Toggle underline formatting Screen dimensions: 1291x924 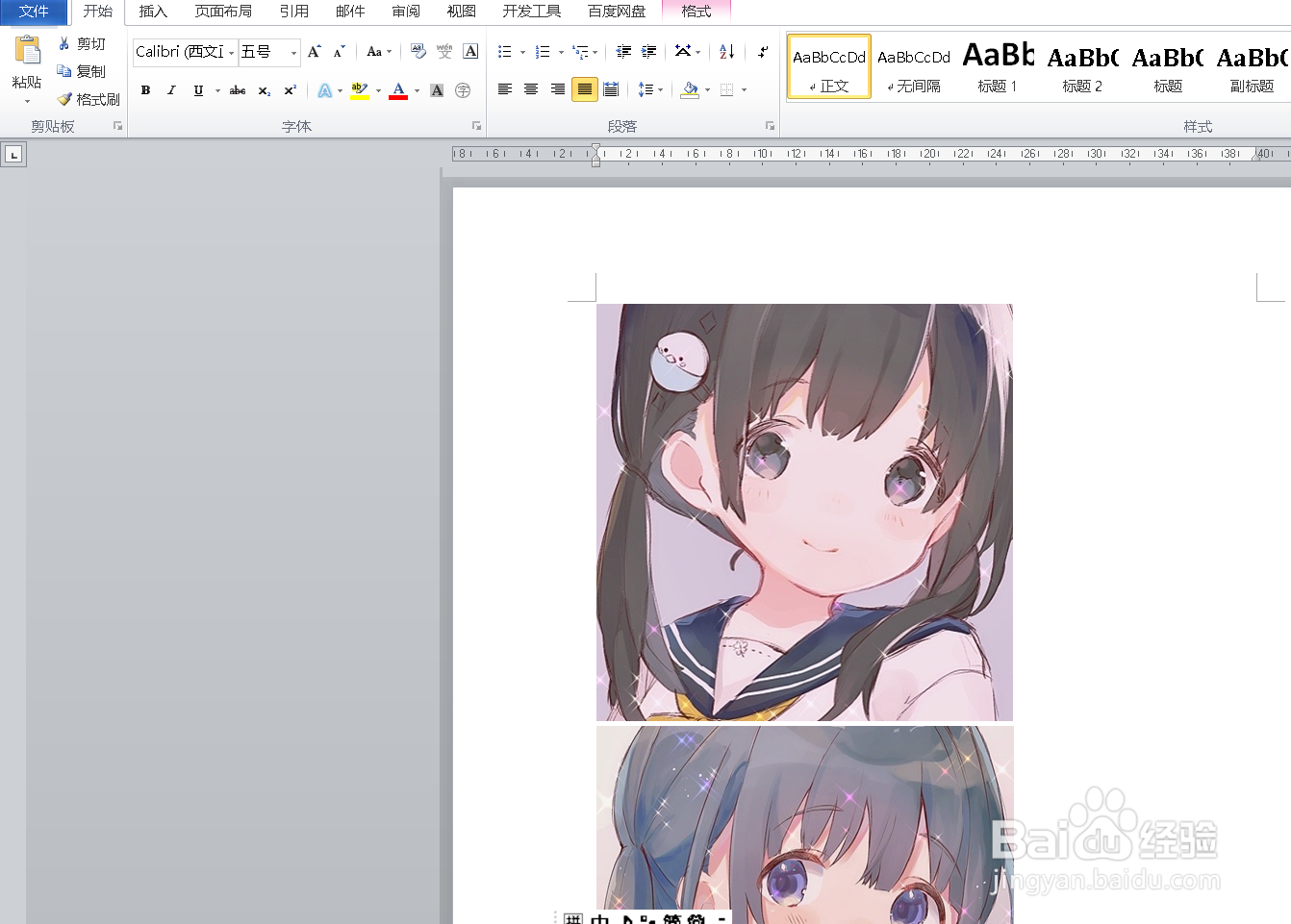(x=198, y=90)
